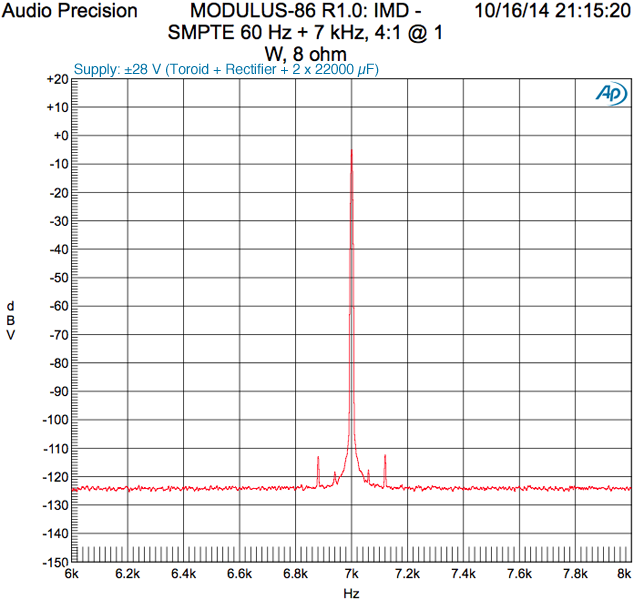Viewport: 644px width, 600px height.
Task: Click the '6.6k' x-axis label
Action: pyautogui.click(x=239, y=574)
